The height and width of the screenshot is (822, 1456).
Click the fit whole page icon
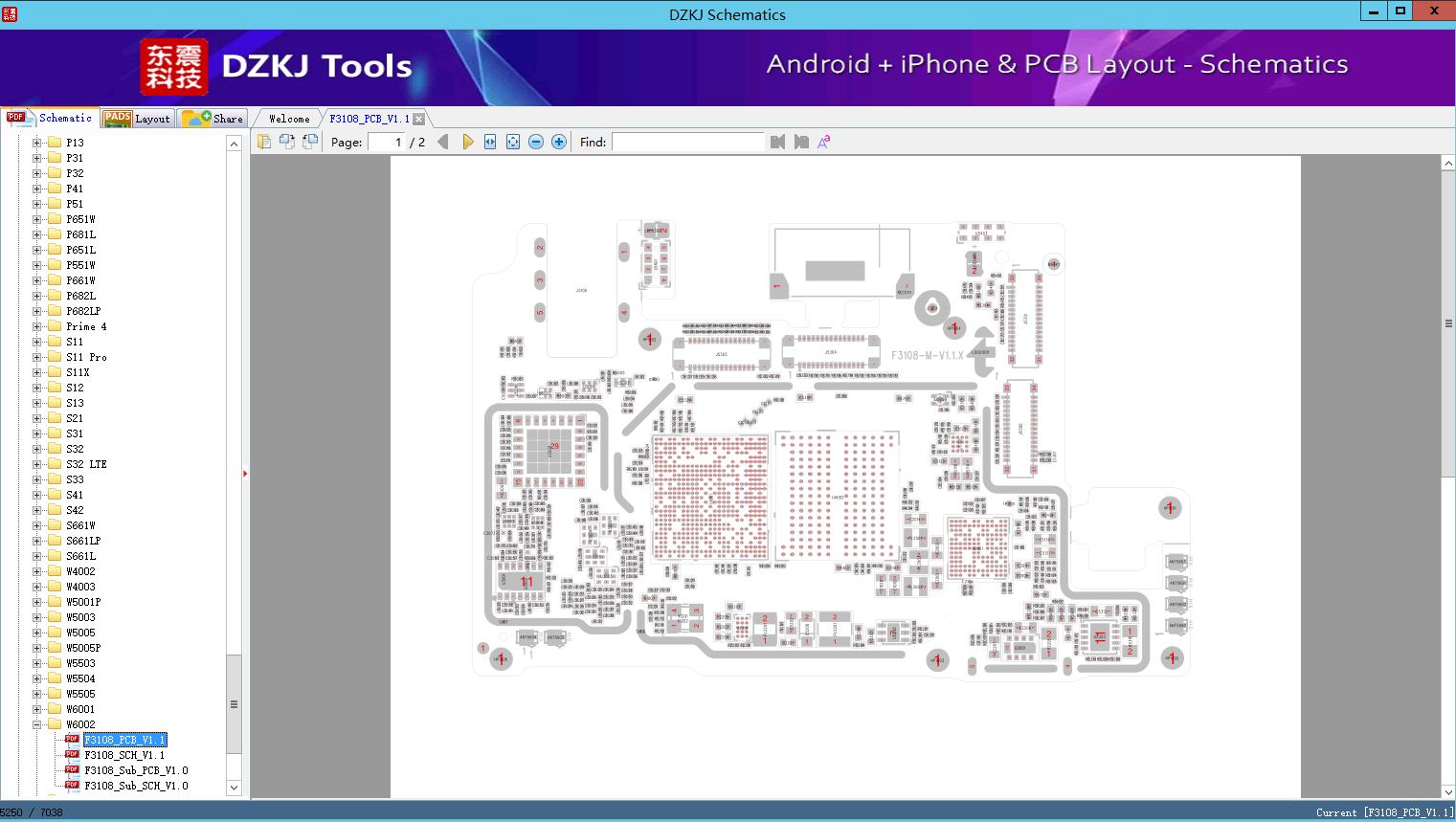click(513, 142)
